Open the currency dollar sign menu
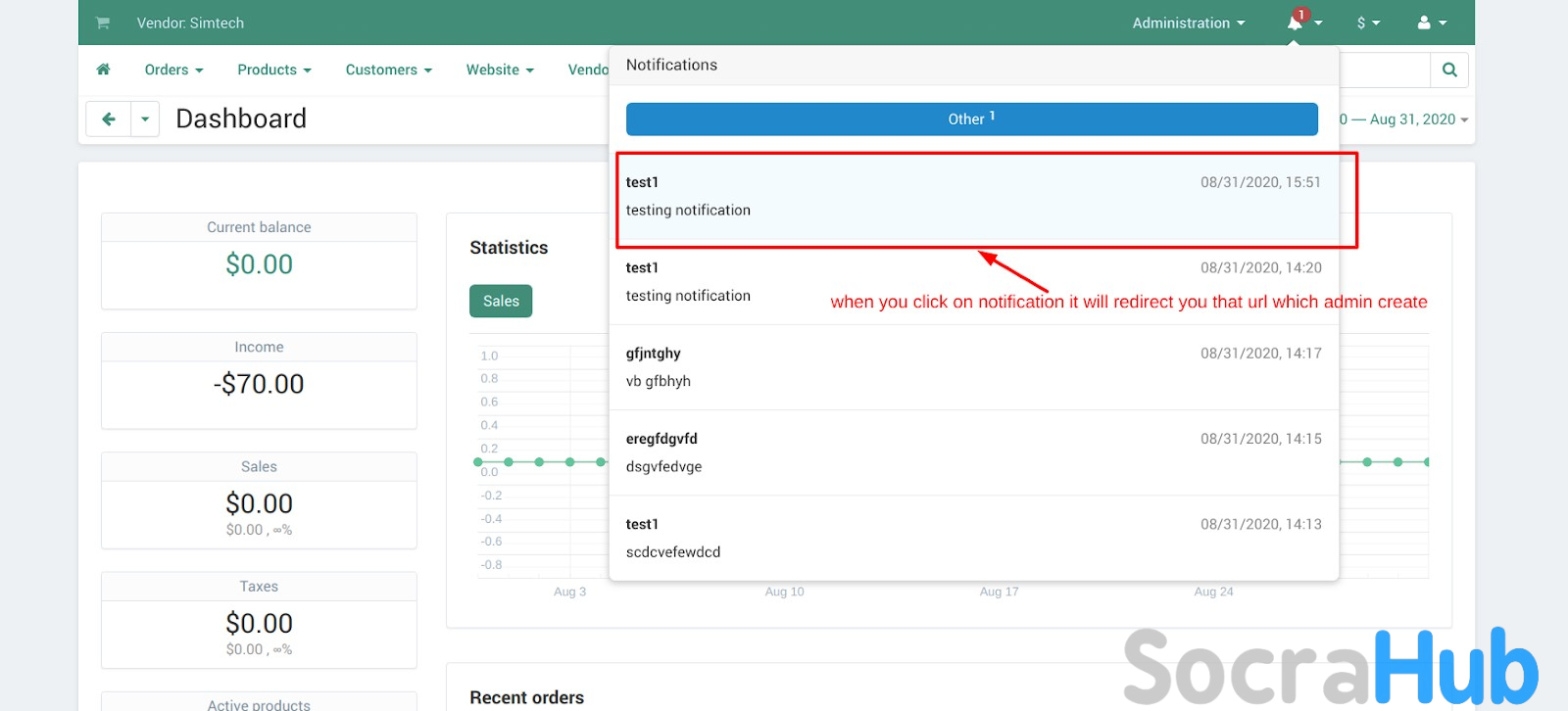This screenshot has height=711, width=1568. click(1367, 23)
